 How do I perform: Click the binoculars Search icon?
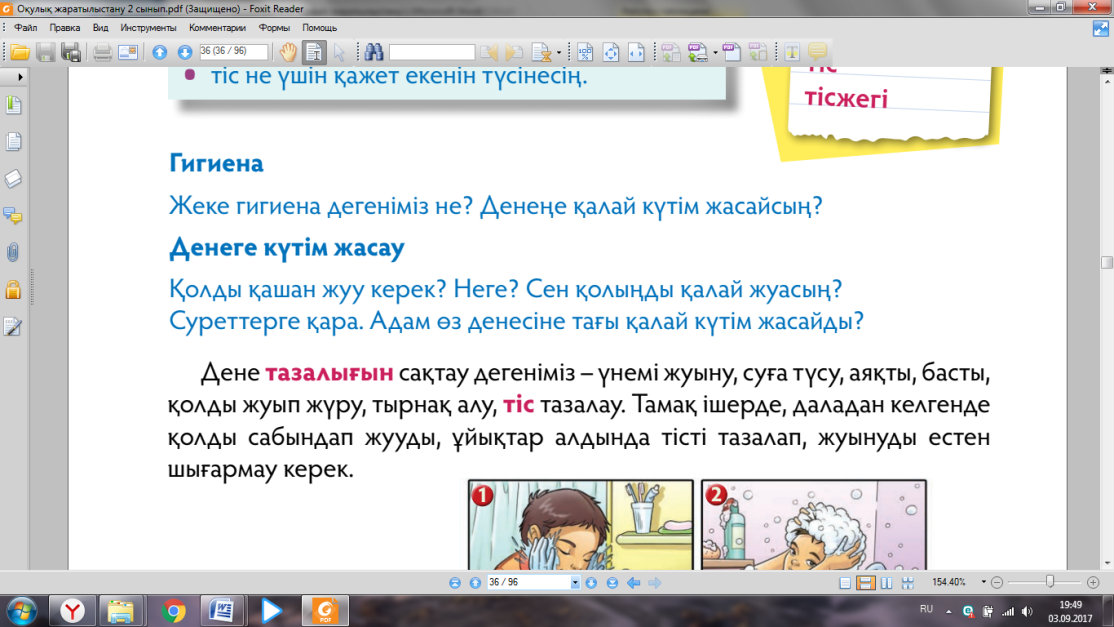tap(374, 52)
